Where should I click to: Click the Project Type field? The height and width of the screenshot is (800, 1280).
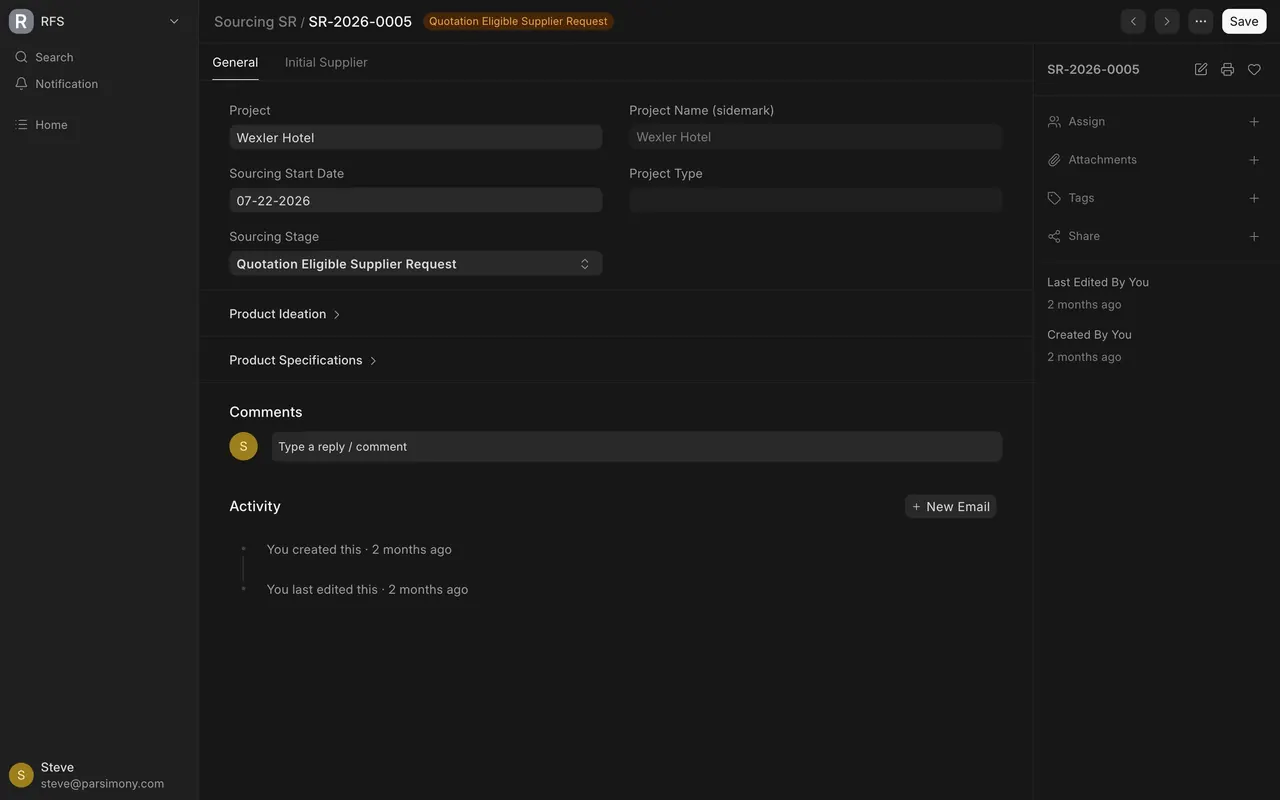816,200
